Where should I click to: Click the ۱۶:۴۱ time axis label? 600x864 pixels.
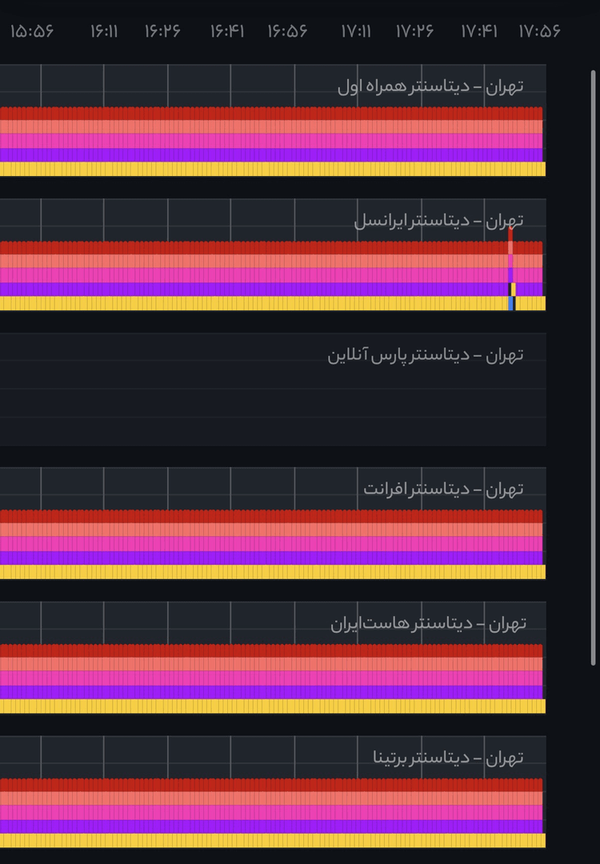point(227,31)
